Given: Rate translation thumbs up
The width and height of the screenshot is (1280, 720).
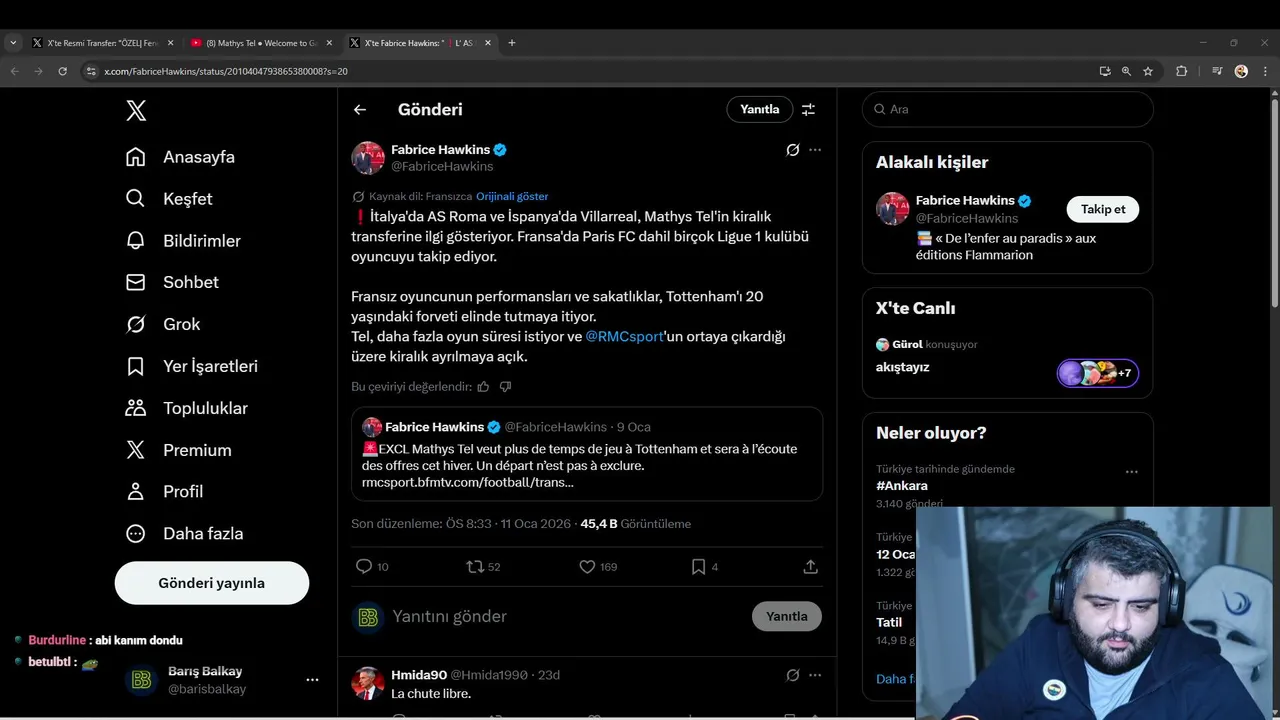Looking at the screenshot, I should coord(483,387).
